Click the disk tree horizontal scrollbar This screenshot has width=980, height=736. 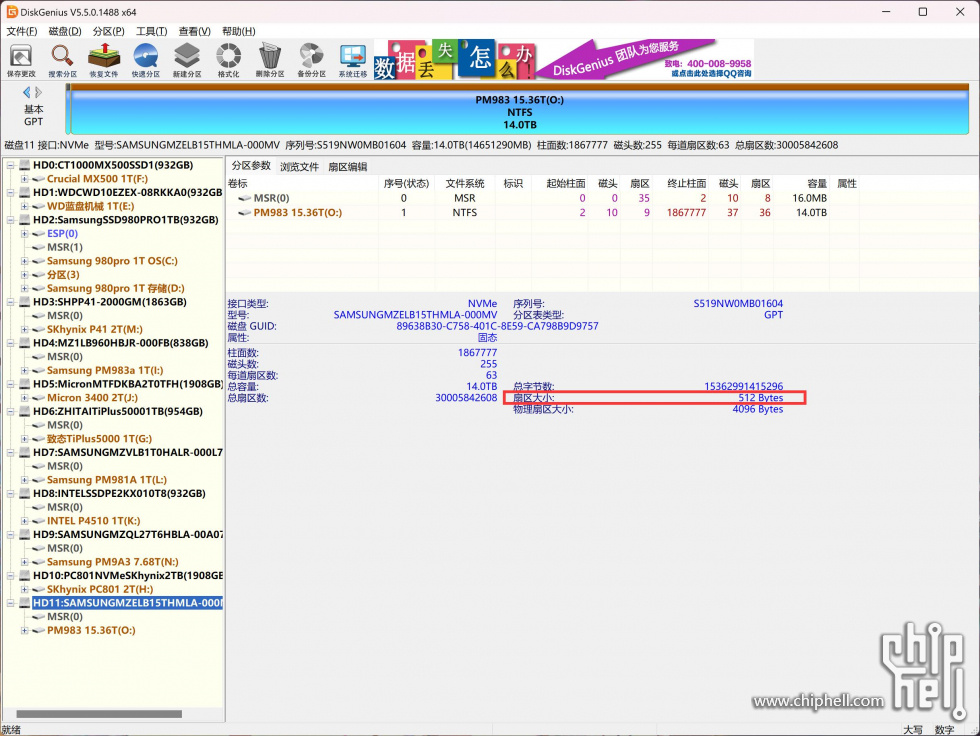(x=99, y=714)
